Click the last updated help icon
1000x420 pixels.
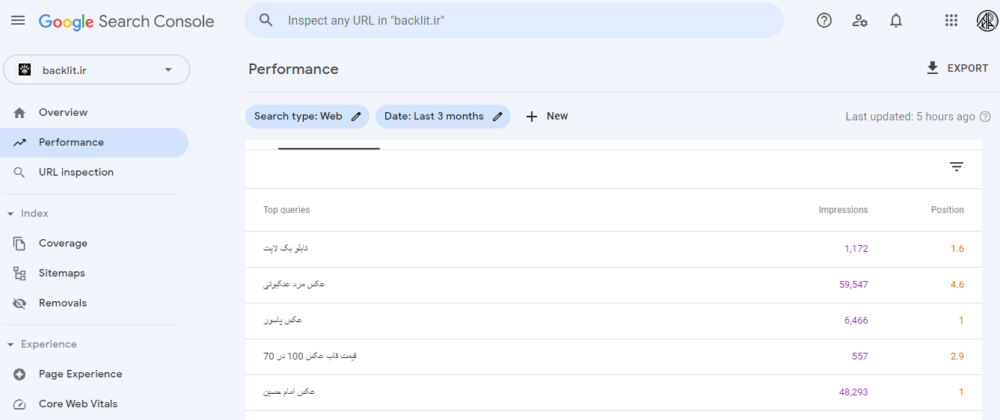click(x=986, y=117)
